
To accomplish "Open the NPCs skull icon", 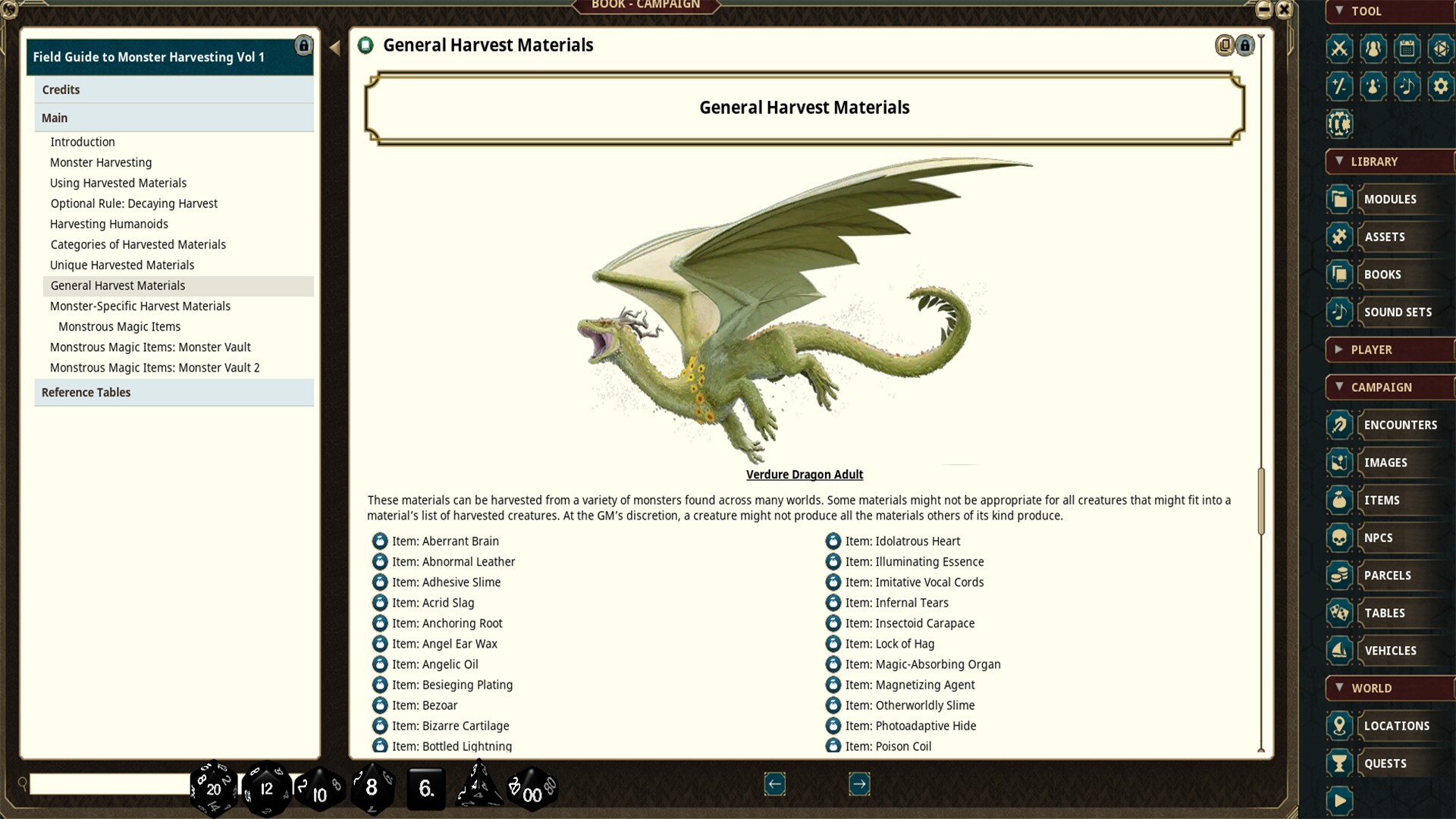I will click(x=1339, y=538).
